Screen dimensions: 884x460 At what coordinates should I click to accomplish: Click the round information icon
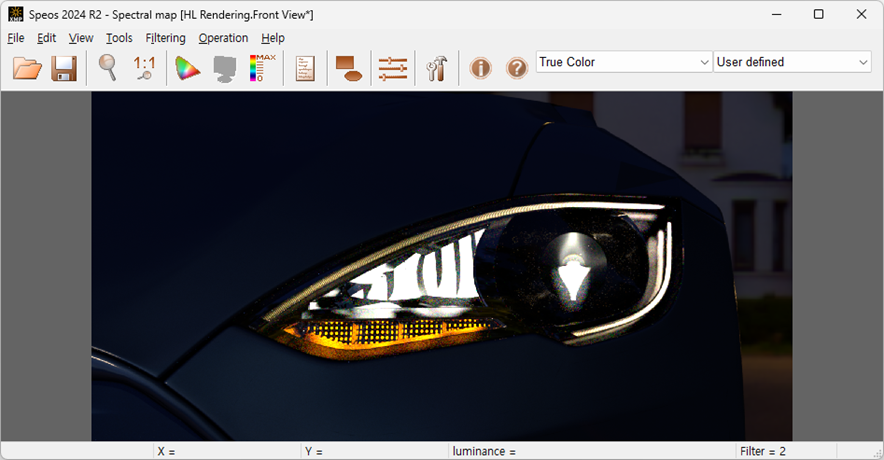[481, 68]
